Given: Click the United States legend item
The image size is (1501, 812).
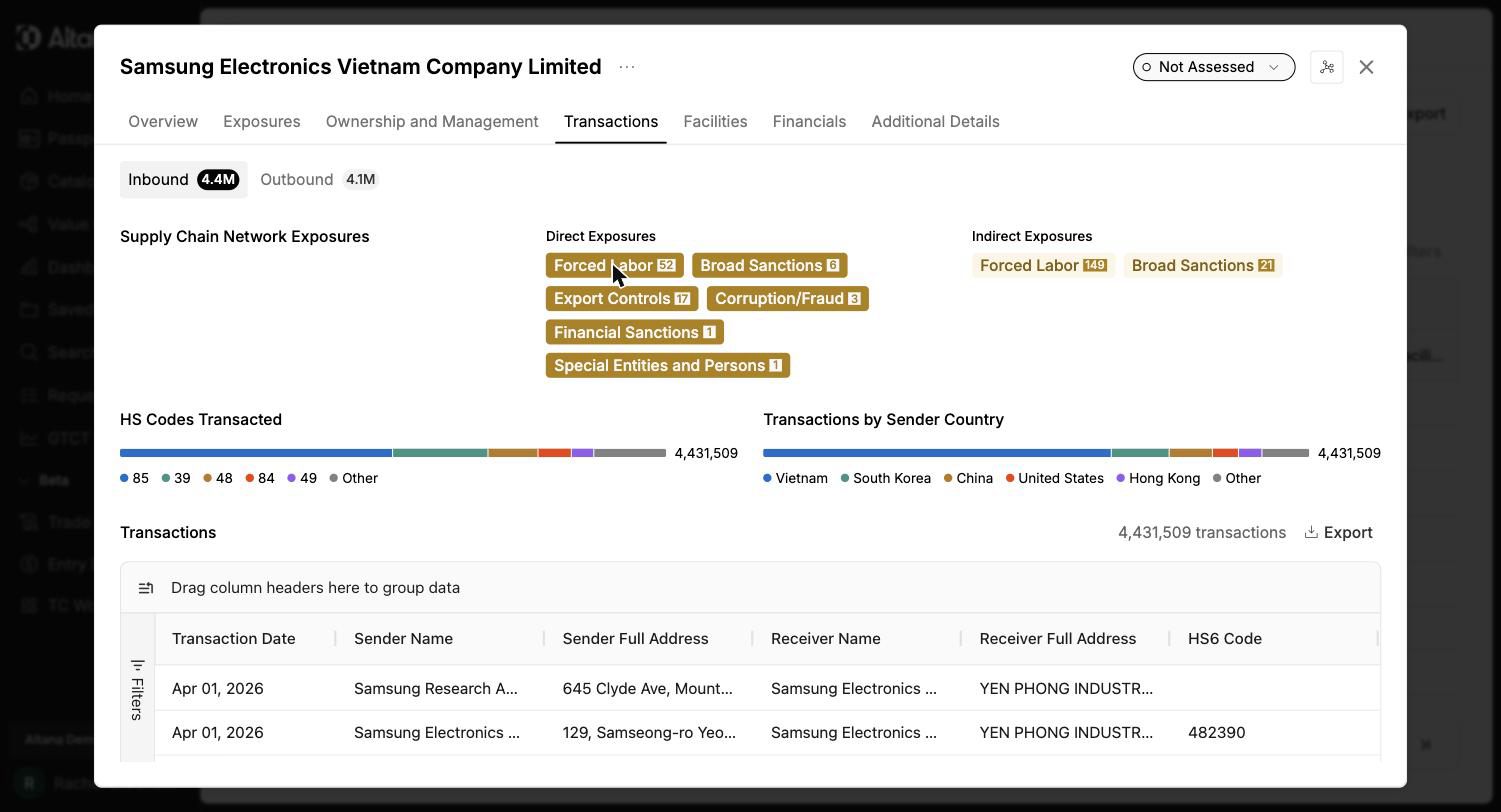Looking at the screenshot, I should tap(1055, 478).
